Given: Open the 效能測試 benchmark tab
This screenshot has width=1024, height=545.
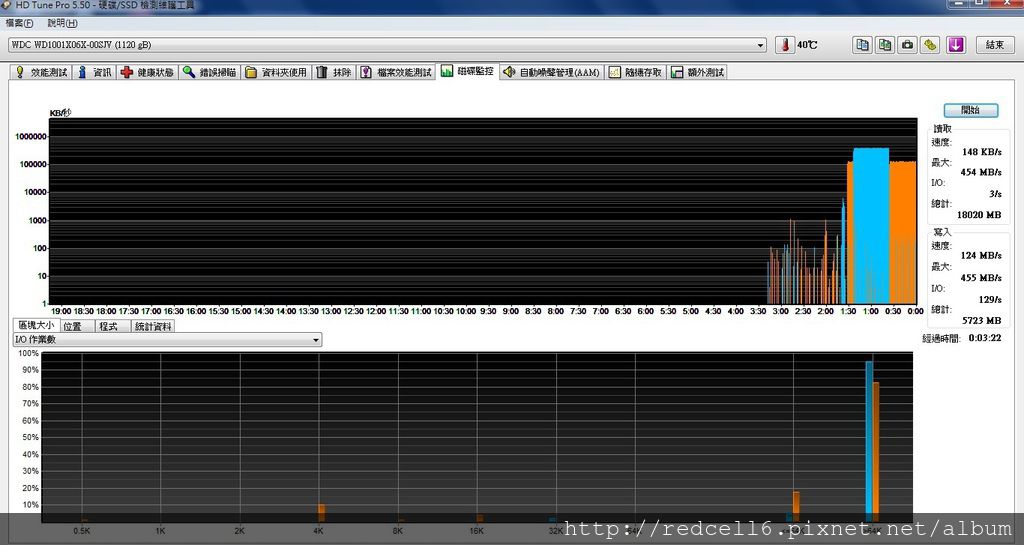Looking at the screenshot, I should click(41, 72).
